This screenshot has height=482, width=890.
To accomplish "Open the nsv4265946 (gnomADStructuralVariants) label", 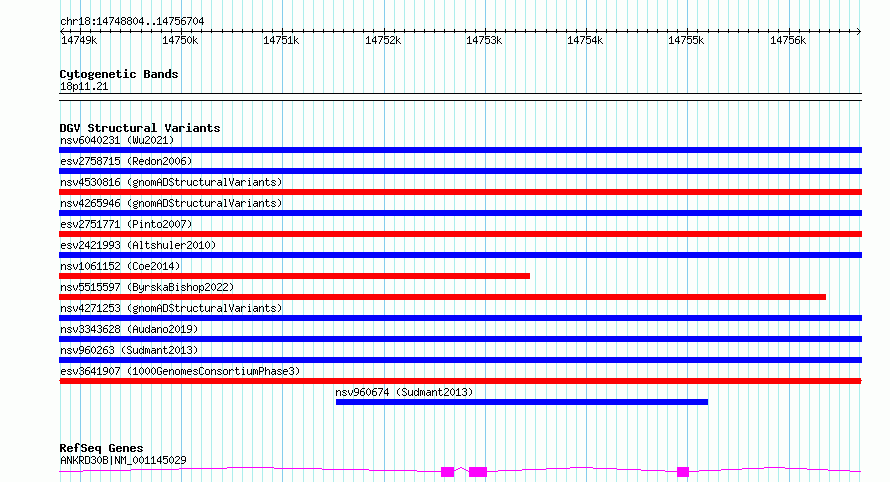I will coord(171,203).
